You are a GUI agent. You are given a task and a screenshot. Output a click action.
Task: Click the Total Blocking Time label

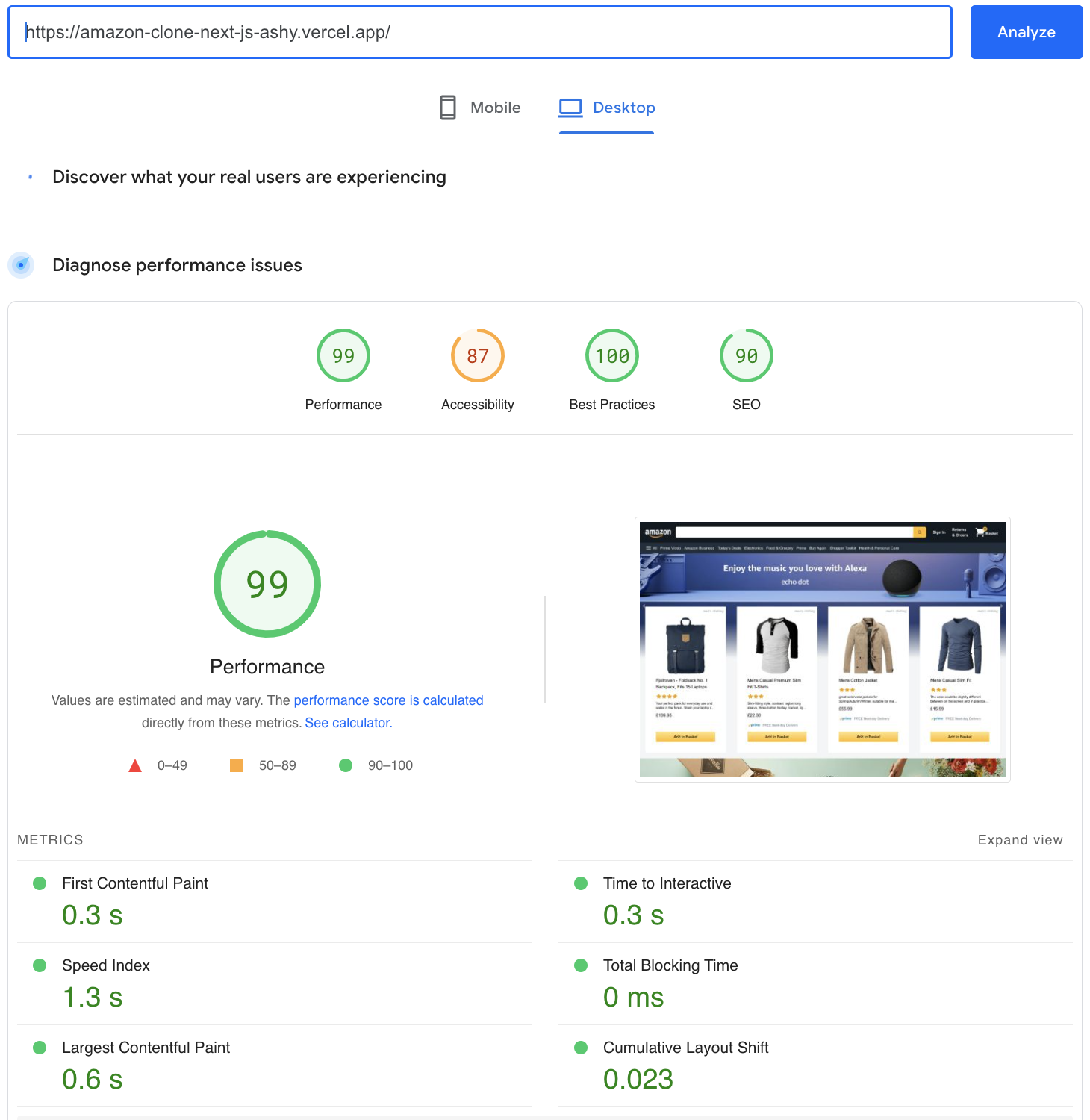point(670,965)
